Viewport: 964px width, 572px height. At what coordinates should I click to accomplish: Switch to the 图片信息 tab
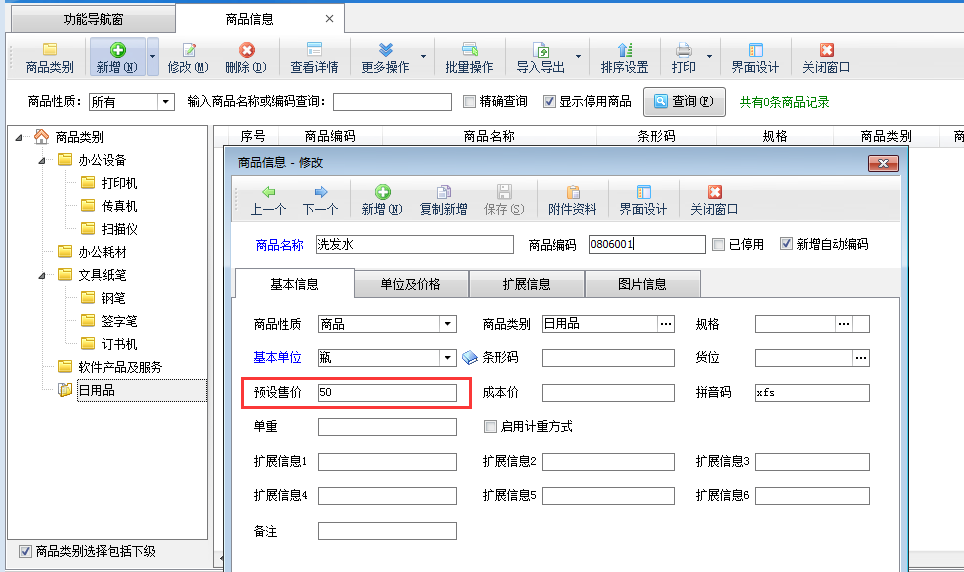pos(641,284)
